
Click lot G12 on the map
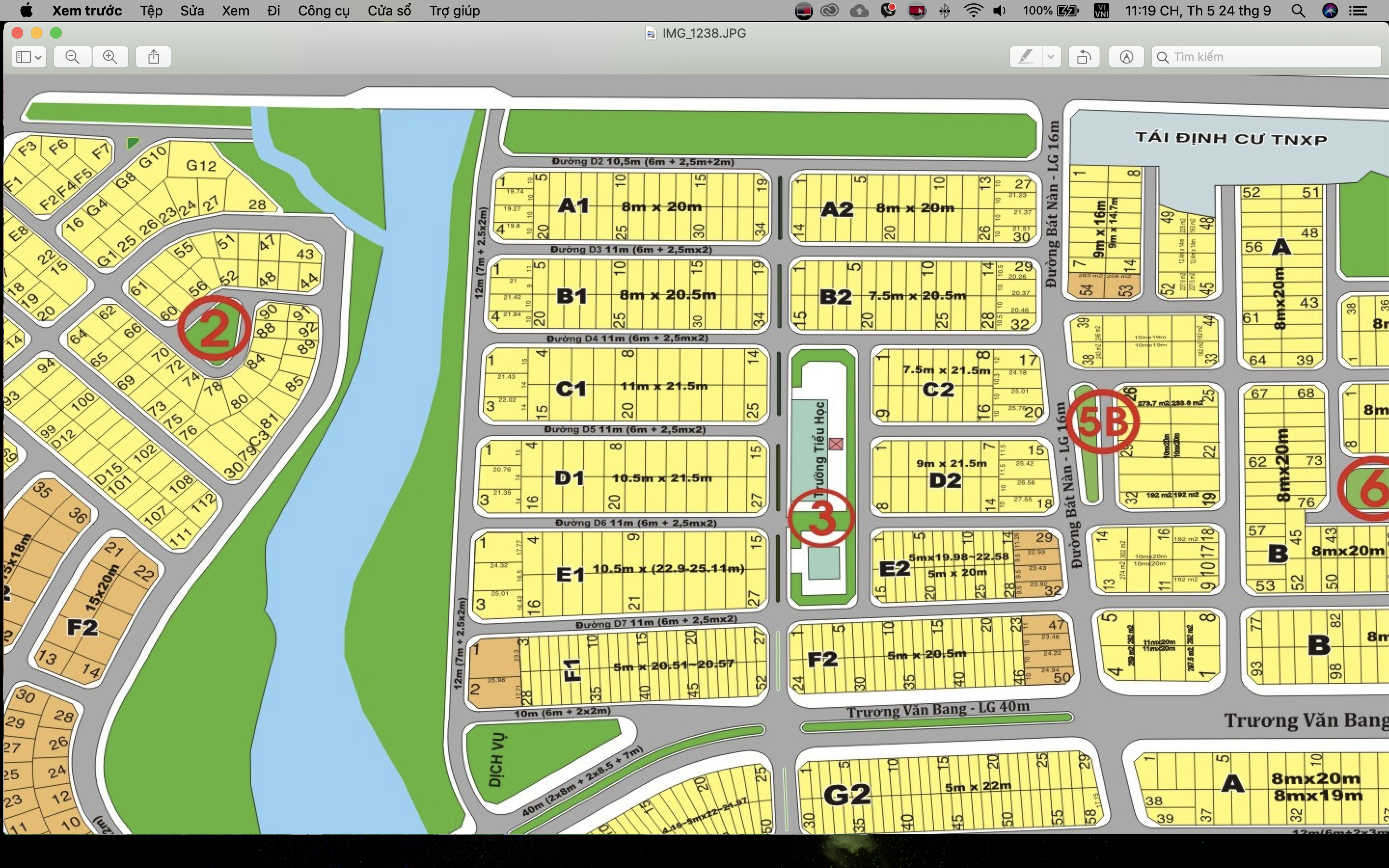tap(201, 165)
